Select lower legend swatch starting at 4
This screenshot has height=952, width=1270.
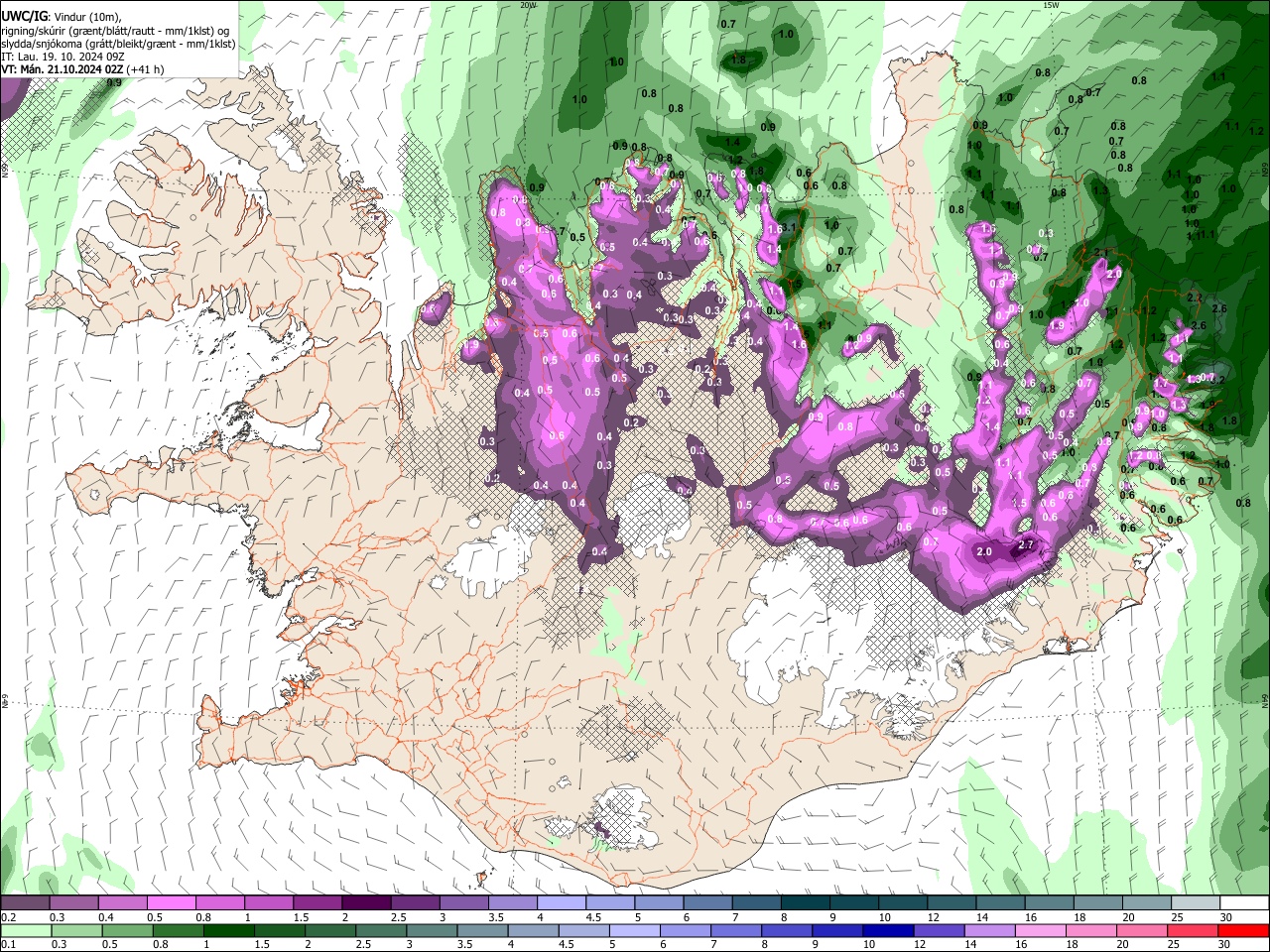533,930
